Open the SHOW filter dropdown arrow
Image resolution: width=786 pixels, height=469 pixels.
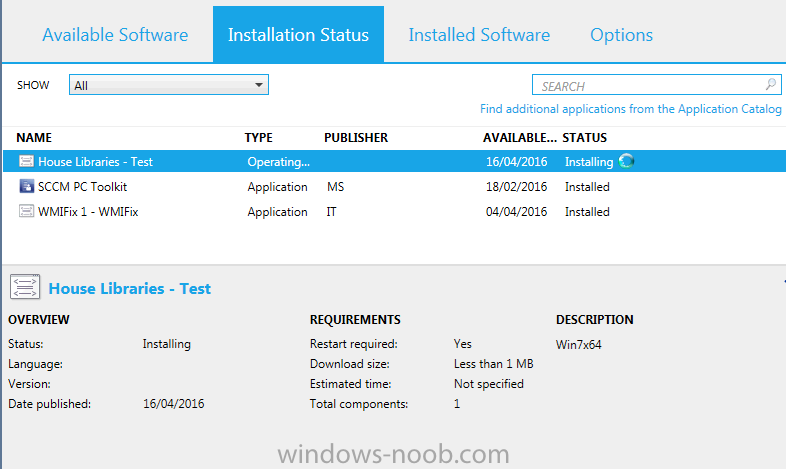[259, 85]
